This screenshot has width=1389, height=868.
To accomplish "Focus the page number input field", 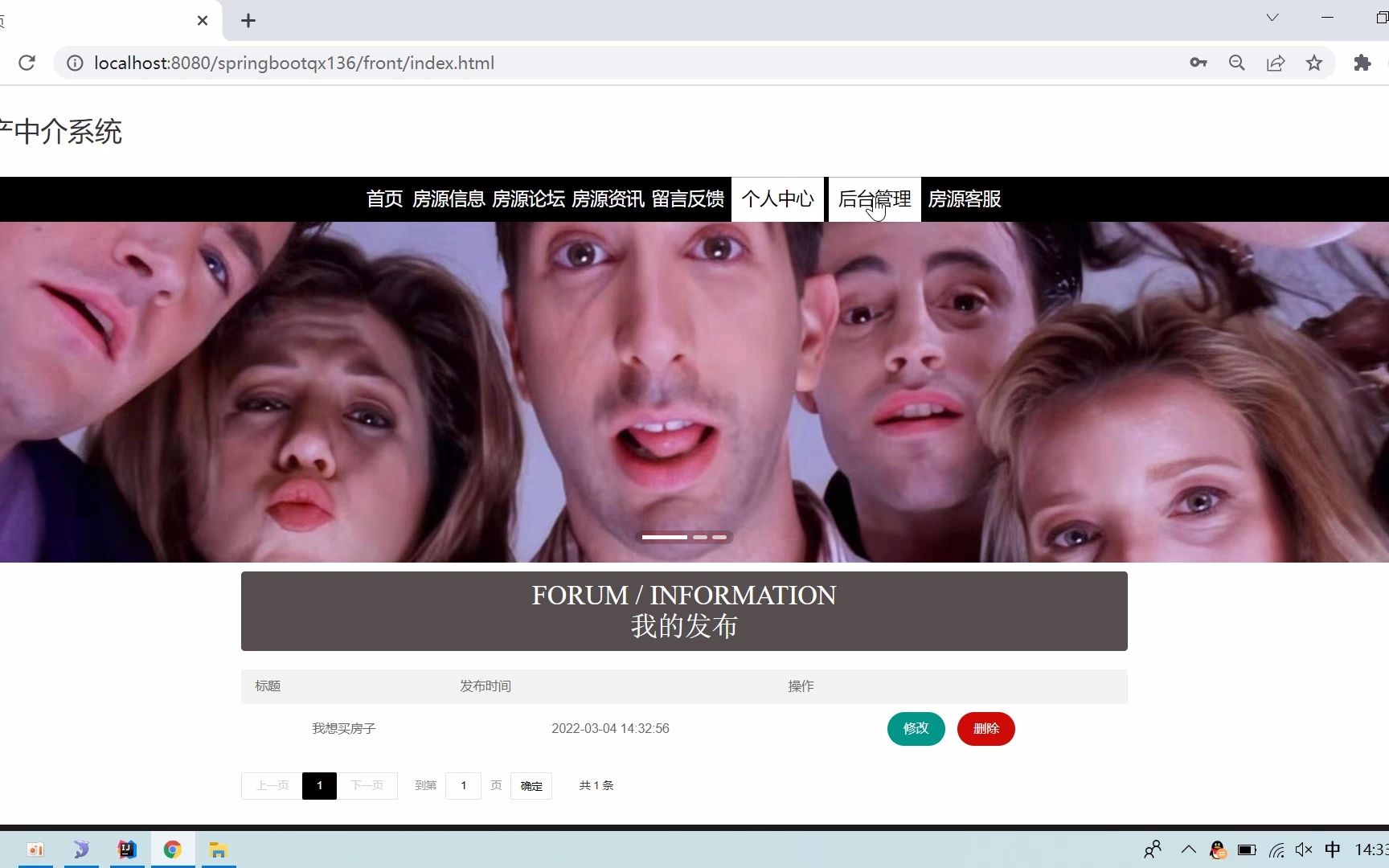I will pos(463,785).
